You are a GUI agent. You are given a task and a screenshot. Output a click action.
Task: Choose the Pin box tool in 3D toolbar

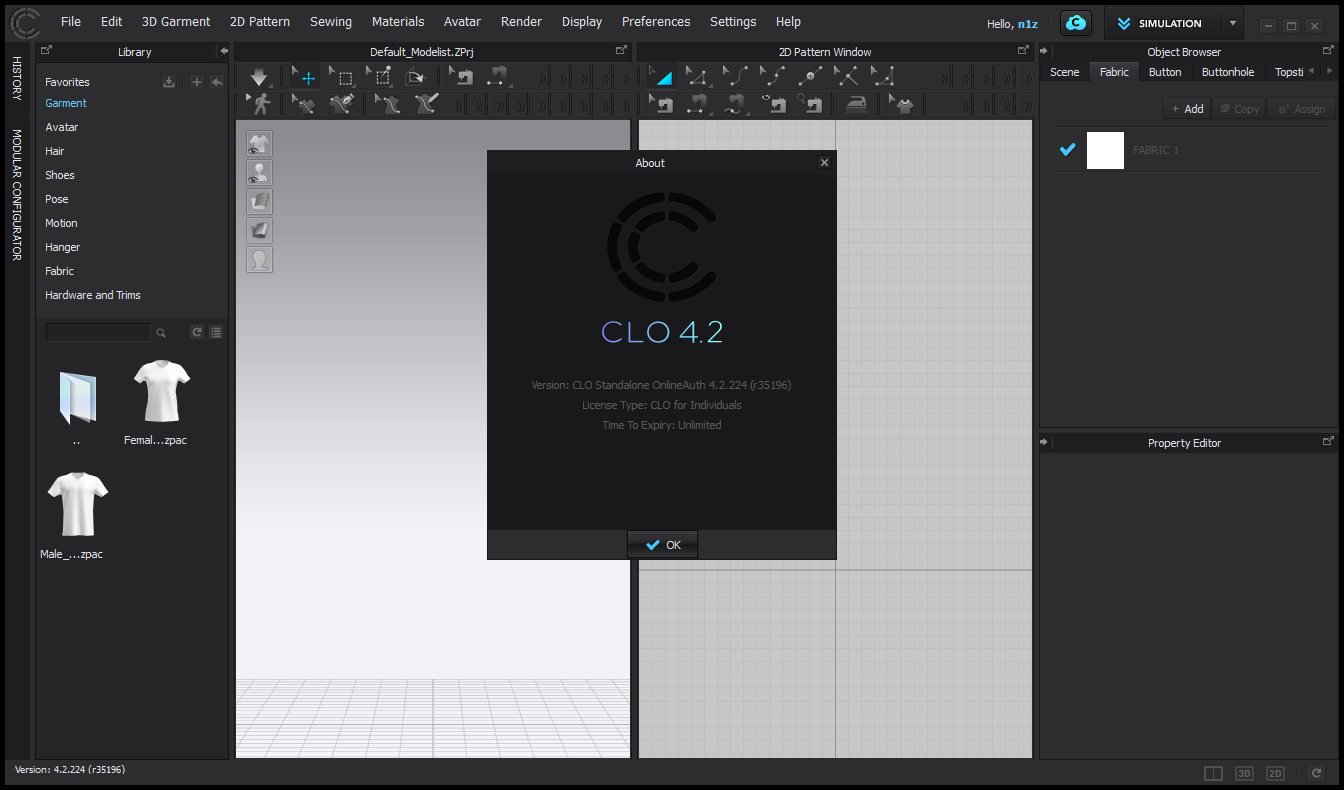pyautogui.click(x=379, y=77)
